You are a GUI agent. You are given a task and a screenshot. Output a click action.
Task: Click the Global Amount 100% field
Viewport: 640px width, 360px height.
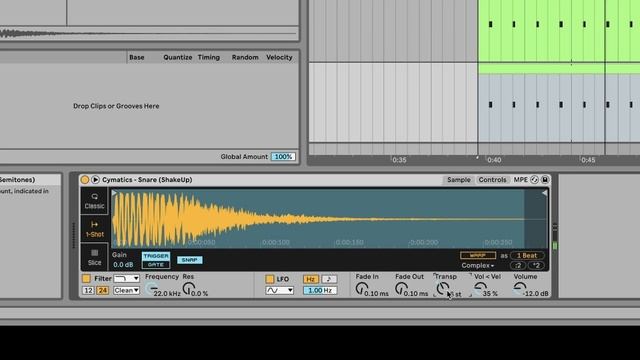click(283, 157)
